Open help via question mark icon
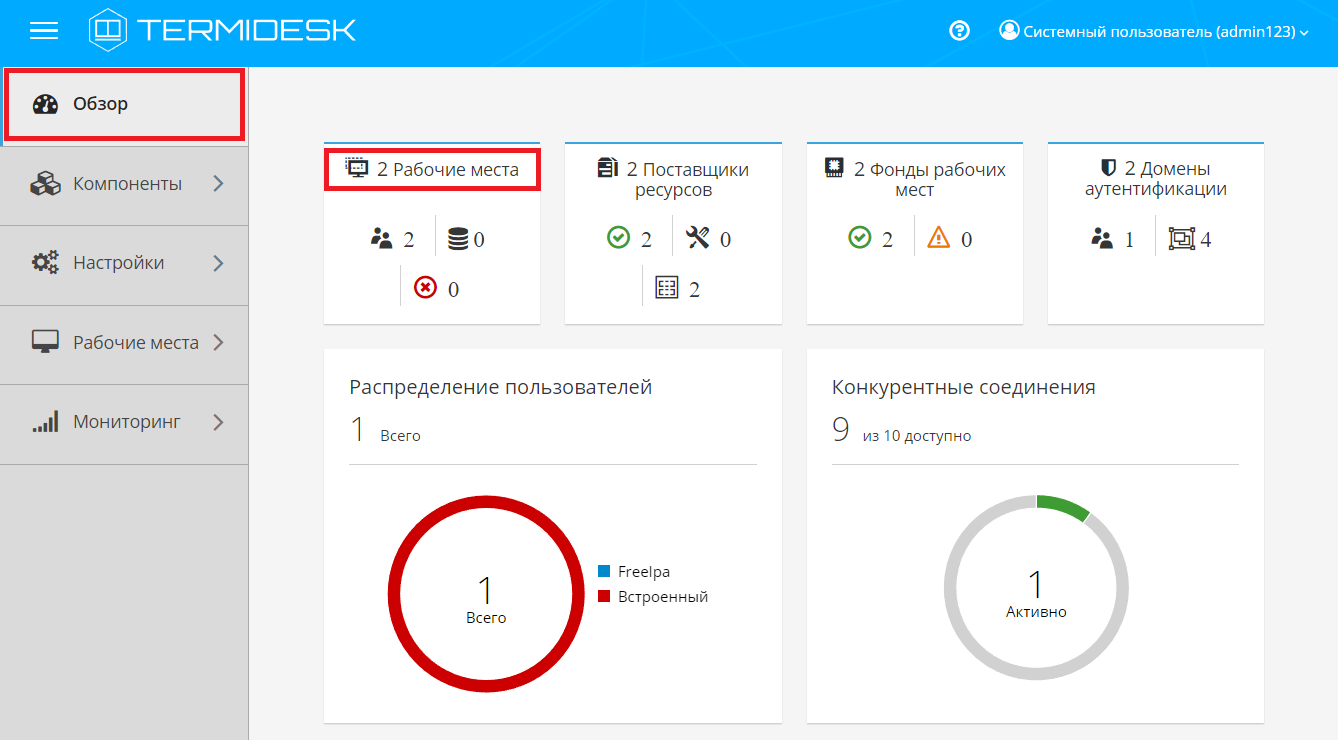The image size is (1338, 740). click(x=959, y=31)
